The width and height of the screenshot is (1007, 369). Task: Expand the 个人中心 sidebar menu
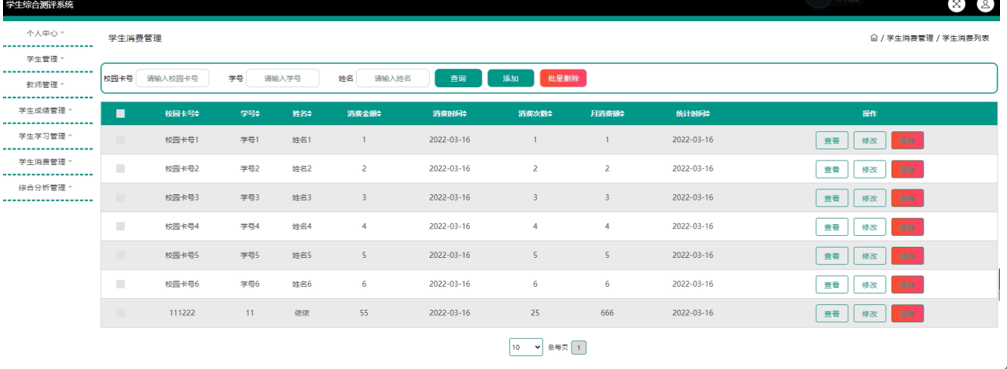click(46, 33)
